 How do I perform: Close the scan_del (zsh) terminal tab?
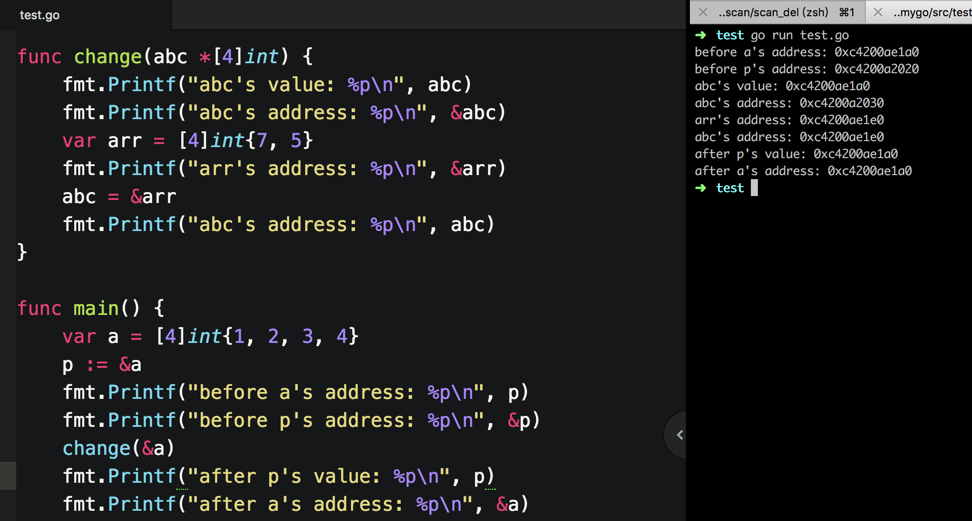pyautogui.click(x=703, y=12)
